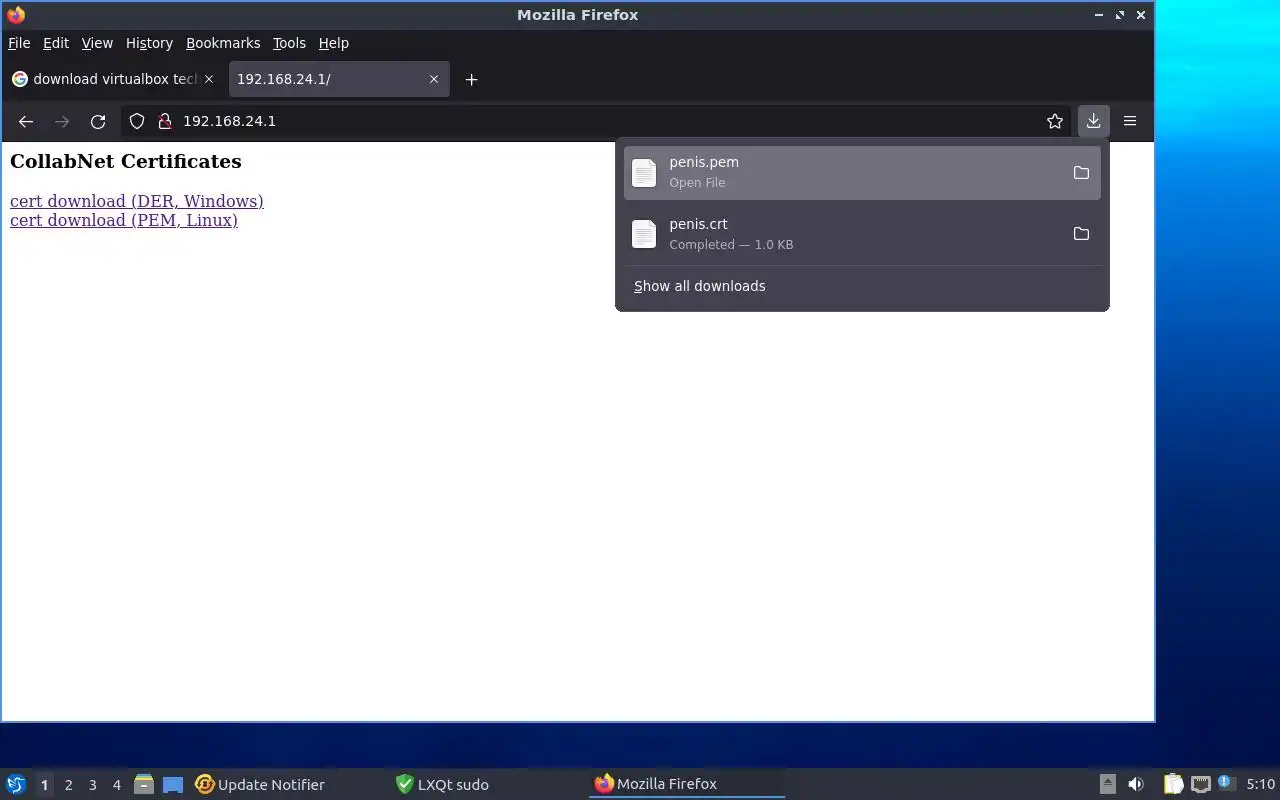The height and width of the screenshot is (800, 1280).
Task: Open the Bookmarks menu
Action: (x=223, y=43)
